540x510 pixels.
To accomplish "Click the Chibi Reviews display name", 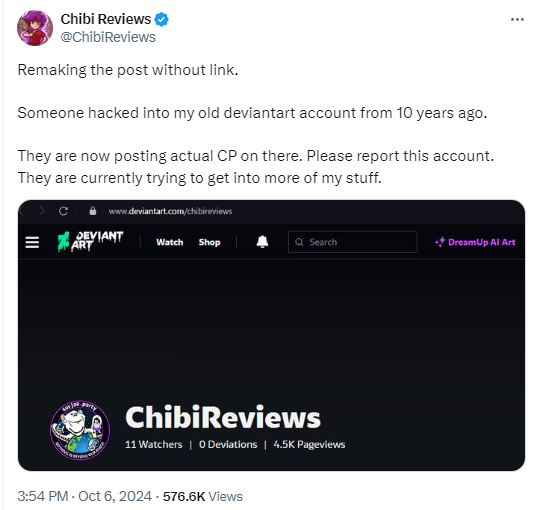I will pyautogui.click(x=106, y=19).
